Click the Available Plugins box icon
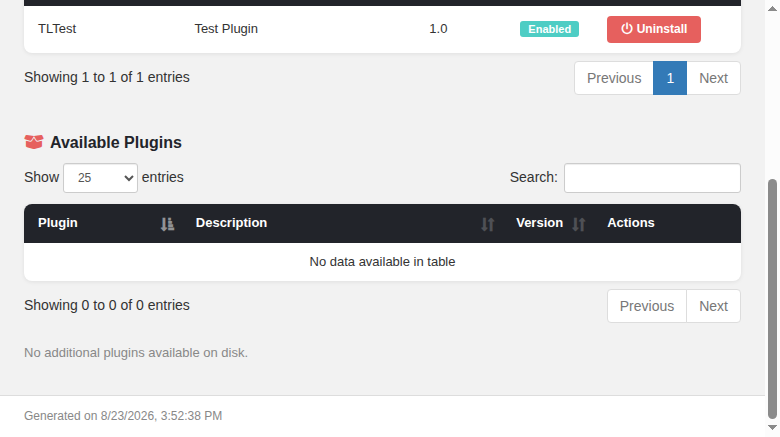The height and width of the screenshot is (437, 780). [x=34, y=142]
